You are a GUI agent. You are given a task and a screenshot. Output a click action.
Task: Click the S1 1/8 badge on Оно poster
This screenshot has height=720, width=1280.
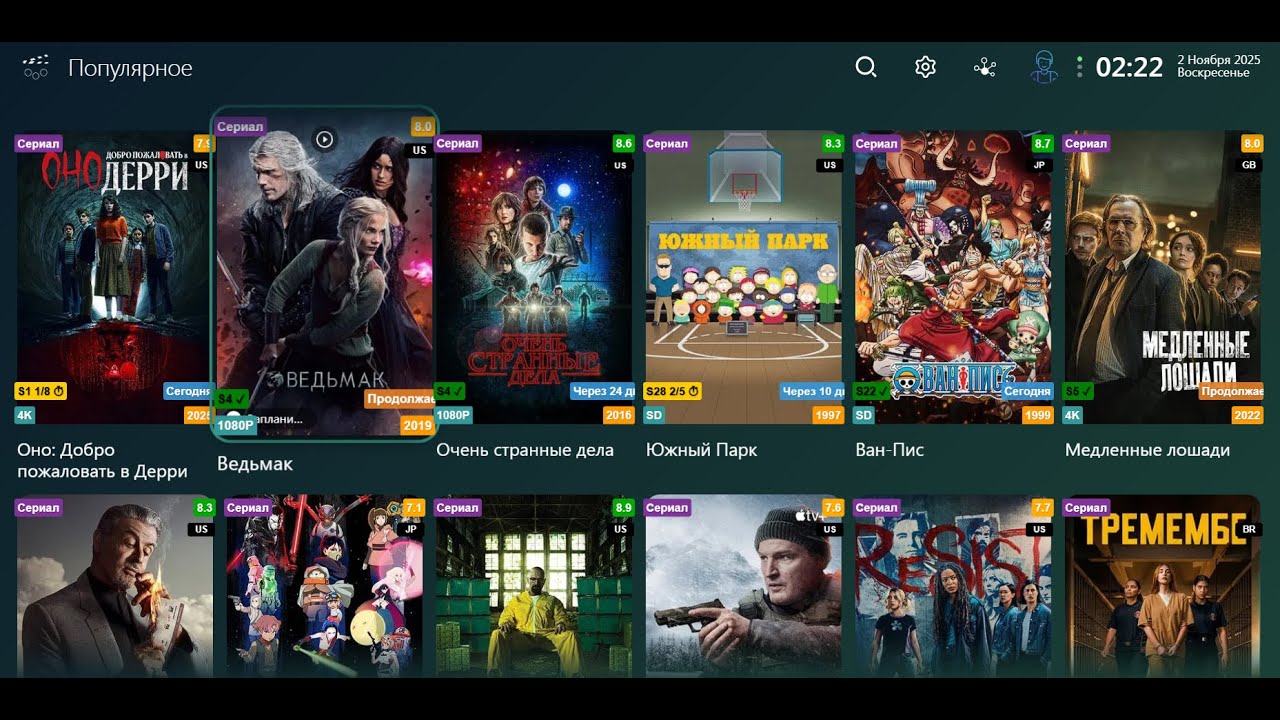pos(41,391)
